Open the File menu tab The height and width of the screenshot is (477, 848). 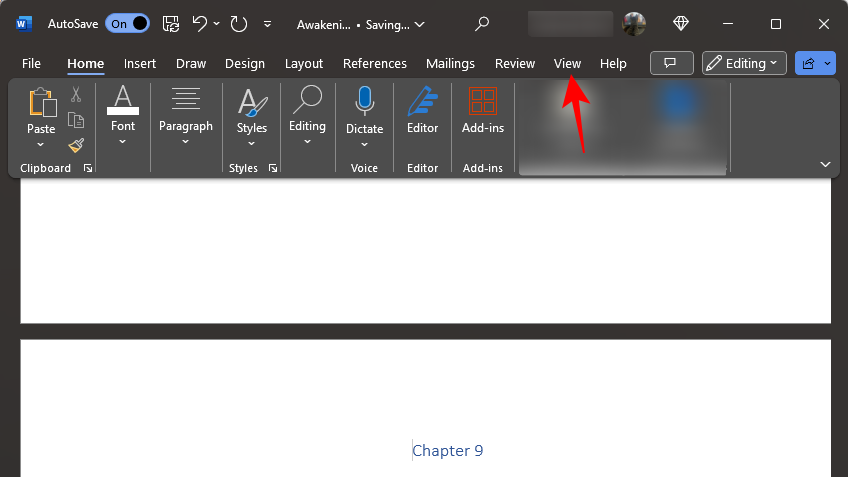(31, 63)
